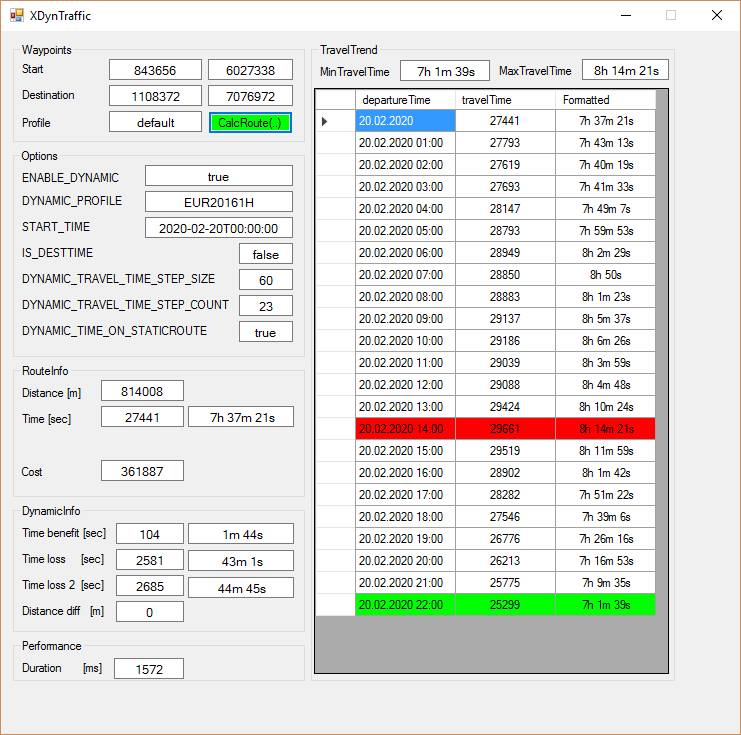
Task: Click the Profile default field
Action: coord(155,122)
